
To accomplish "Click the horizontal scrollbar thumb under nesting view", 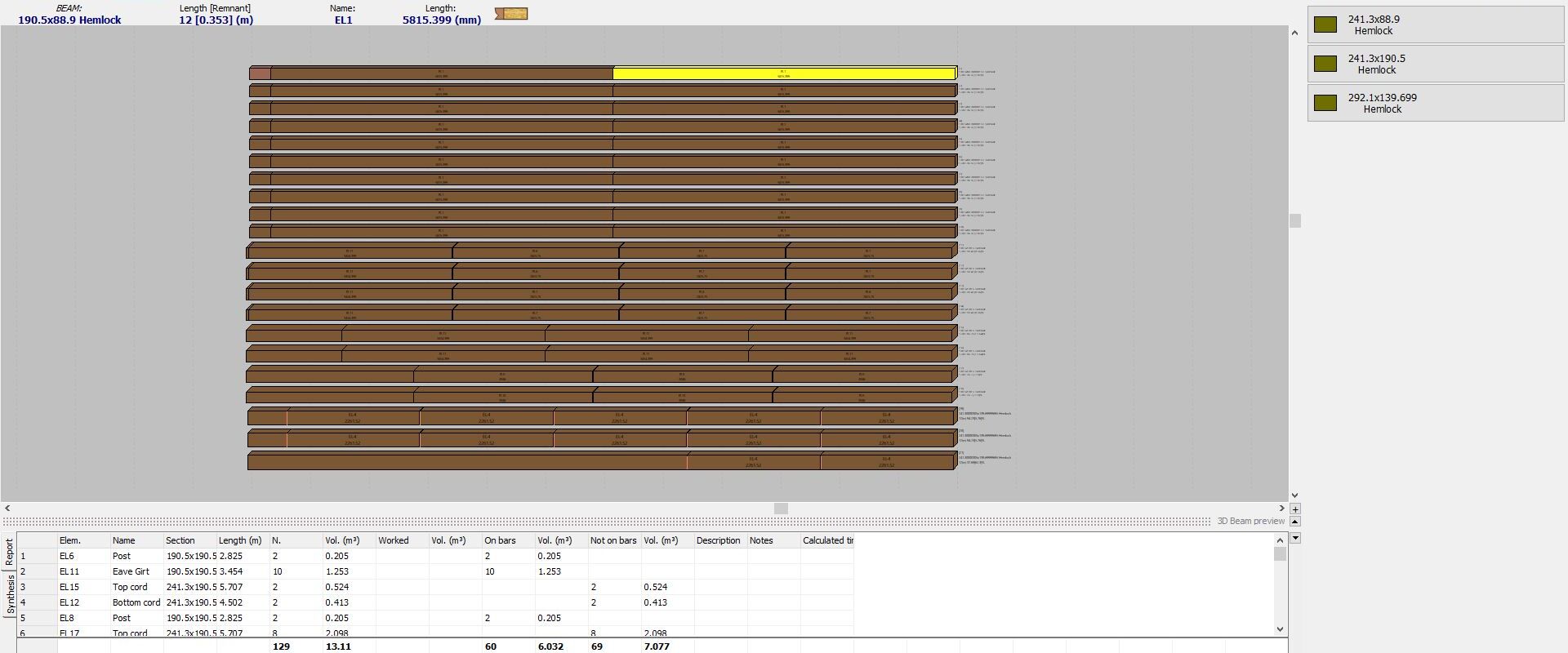I will (781, 509).
